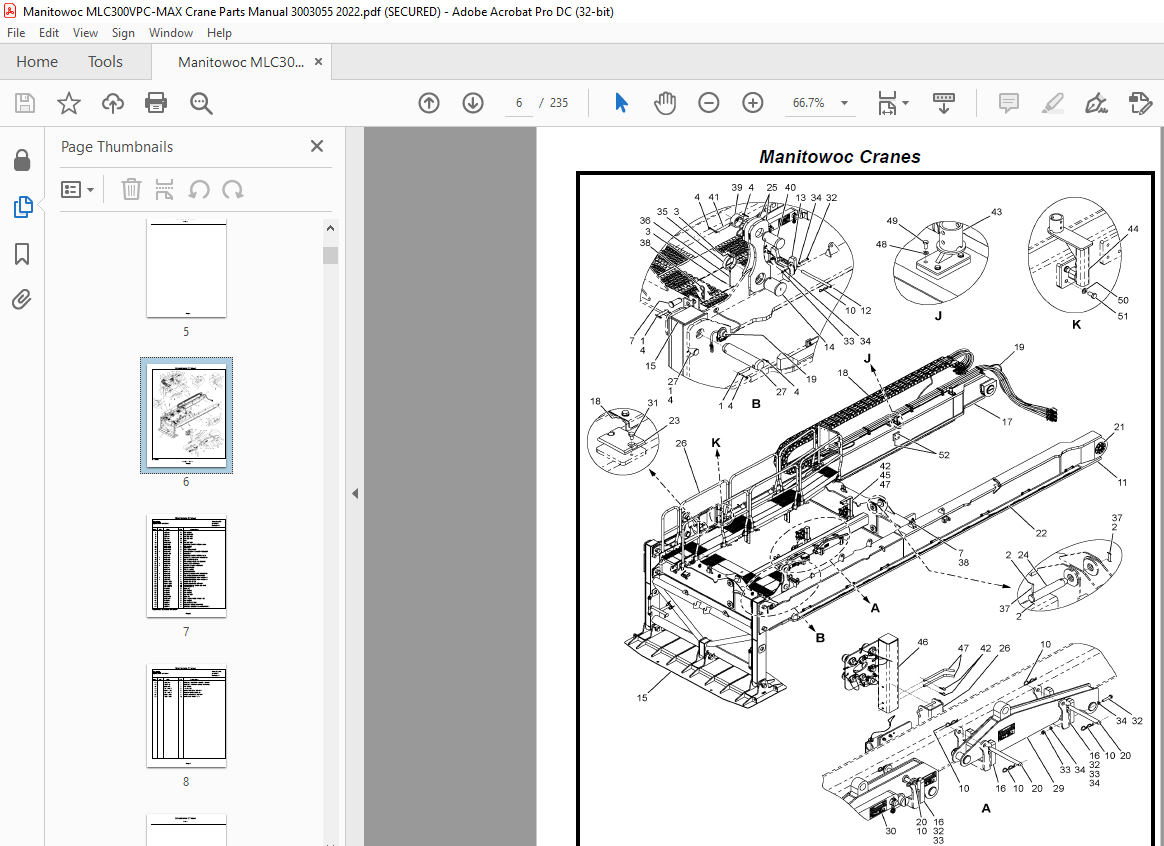Viewport: 1164px width, 846px height.
Task: Click the Manitowoc Cranes page heading
Action: [840, 157]
